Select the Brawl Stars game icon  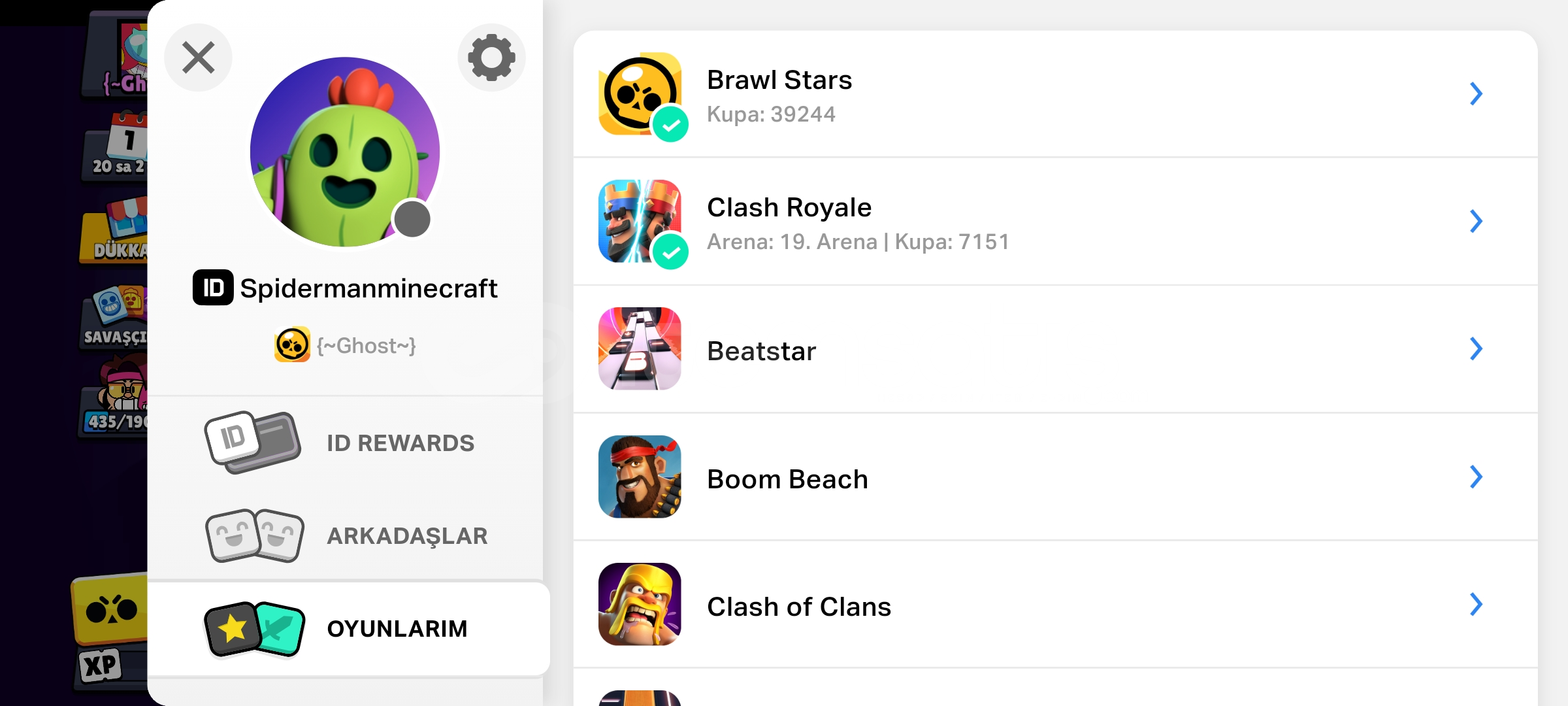tap(640, 93)
